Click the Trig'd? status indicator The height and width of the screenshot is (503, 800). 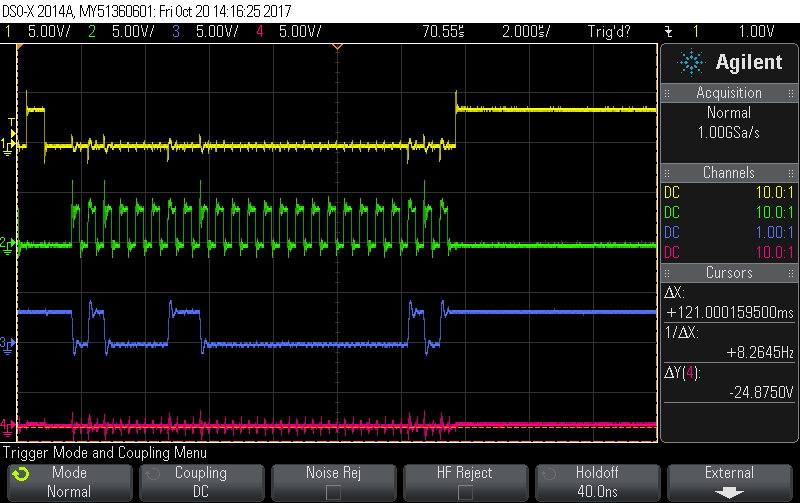coord(609,32)
